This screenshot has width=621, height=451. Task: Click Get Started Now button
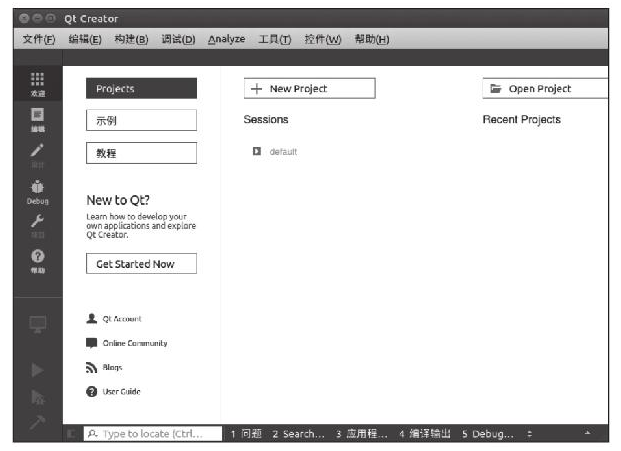[141, 264]
